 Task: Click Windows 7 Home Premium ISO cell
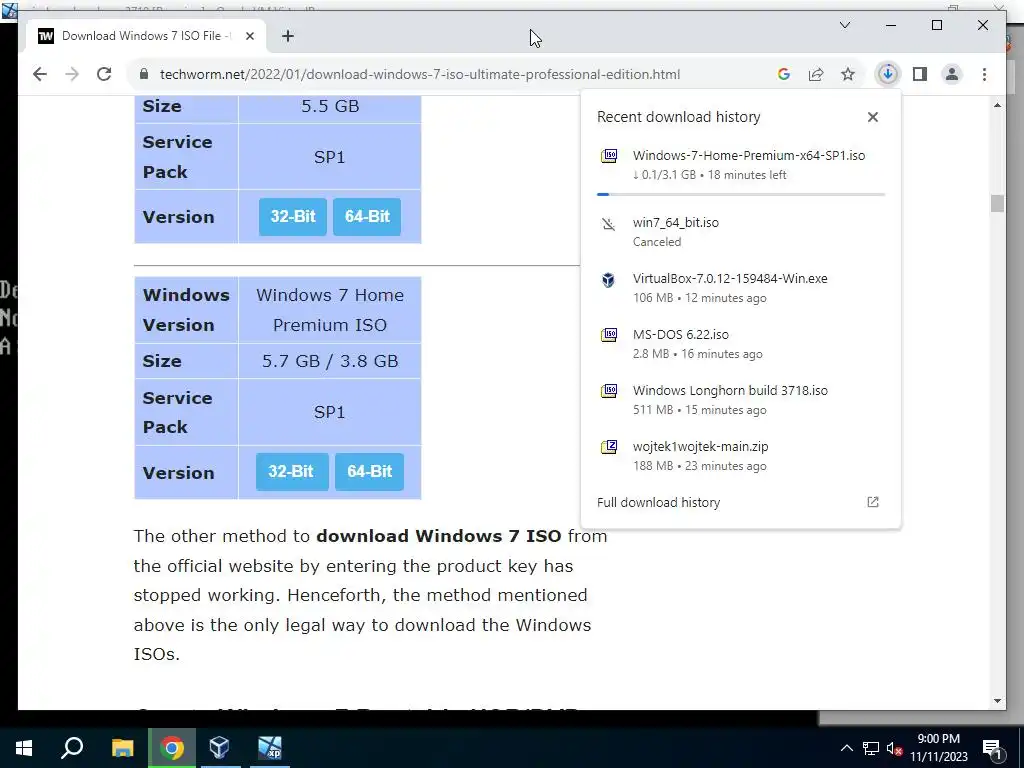(x=330, y=310)
